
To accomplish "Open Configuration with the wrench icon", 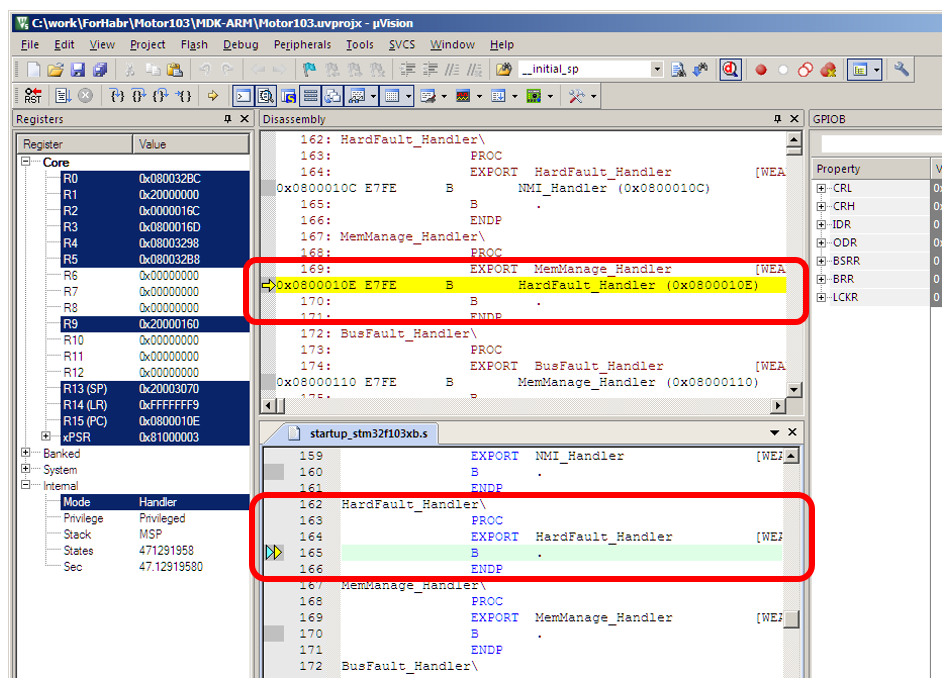I will pyautogui.click(x=901, y=69).
